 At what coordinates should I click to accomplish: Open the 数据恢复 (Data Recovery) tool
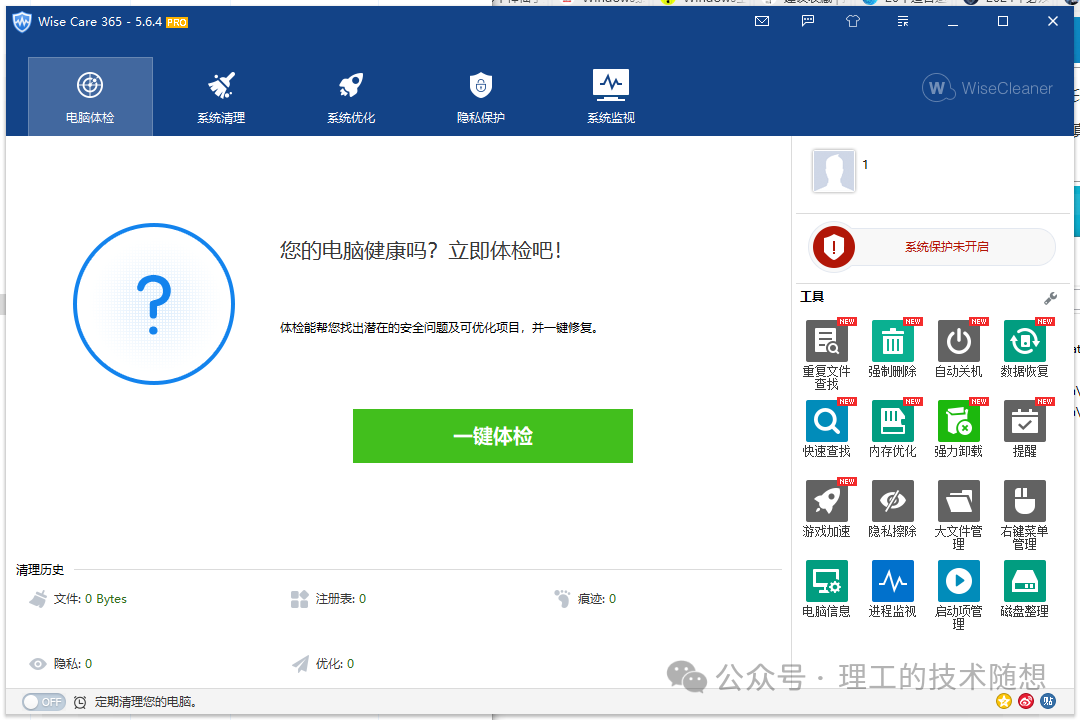(x=1024, y=341)
